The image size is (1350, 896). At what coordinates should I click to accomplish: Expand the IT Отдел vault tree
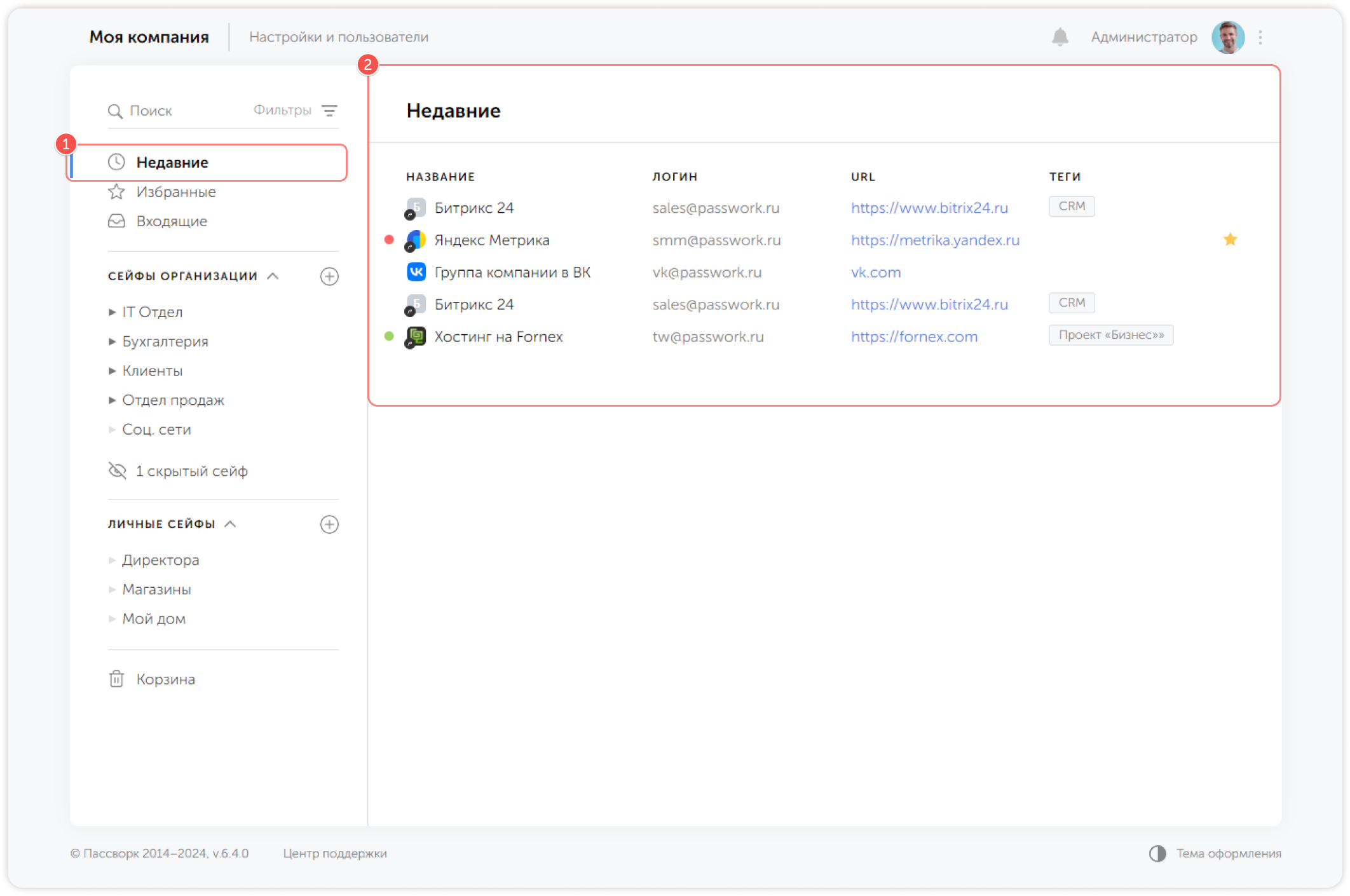[x=112, y=312]
